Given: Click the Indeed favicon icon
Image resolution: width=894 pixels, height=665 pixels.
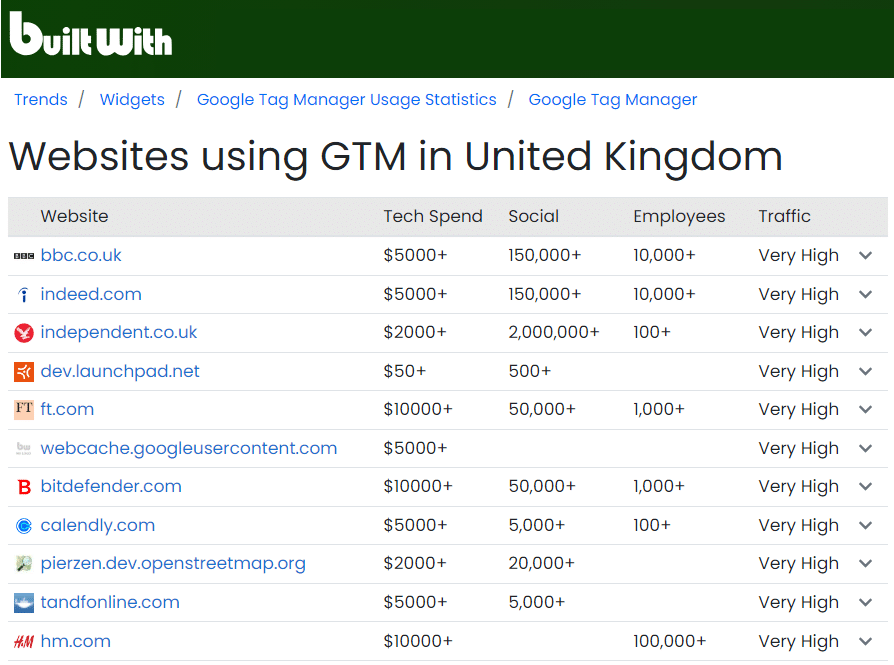Looking at the screenshot, I should [24, 294].
